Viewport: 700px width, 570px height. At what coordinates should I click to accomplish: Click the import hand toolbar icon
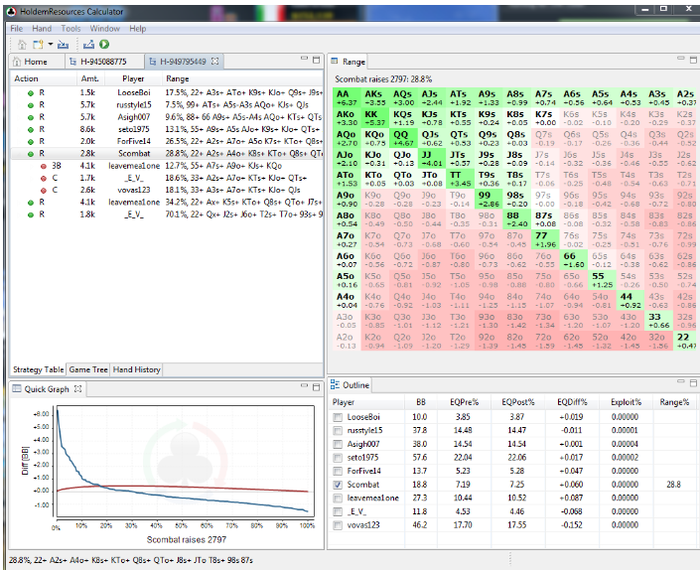[x=63, y=44]
